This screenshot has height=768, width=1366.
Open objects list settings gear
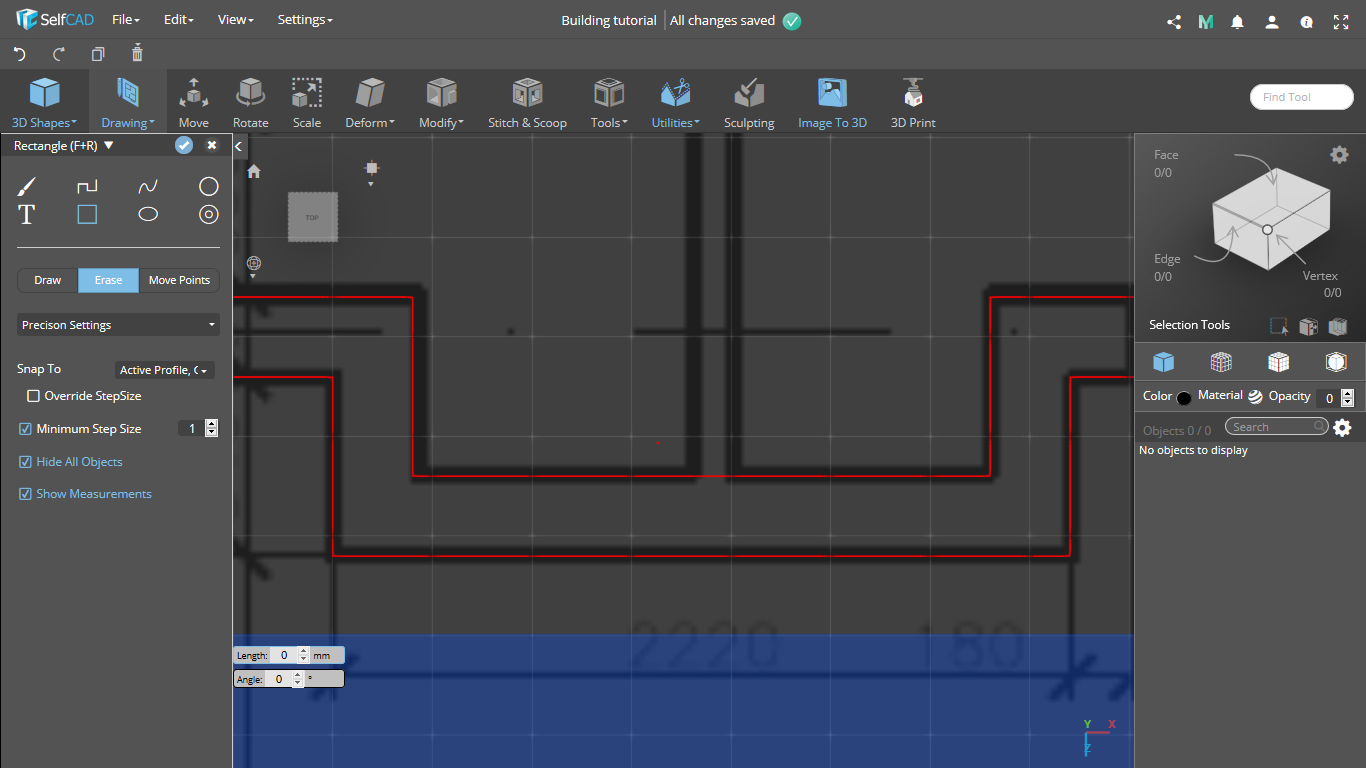[1343, 428]
